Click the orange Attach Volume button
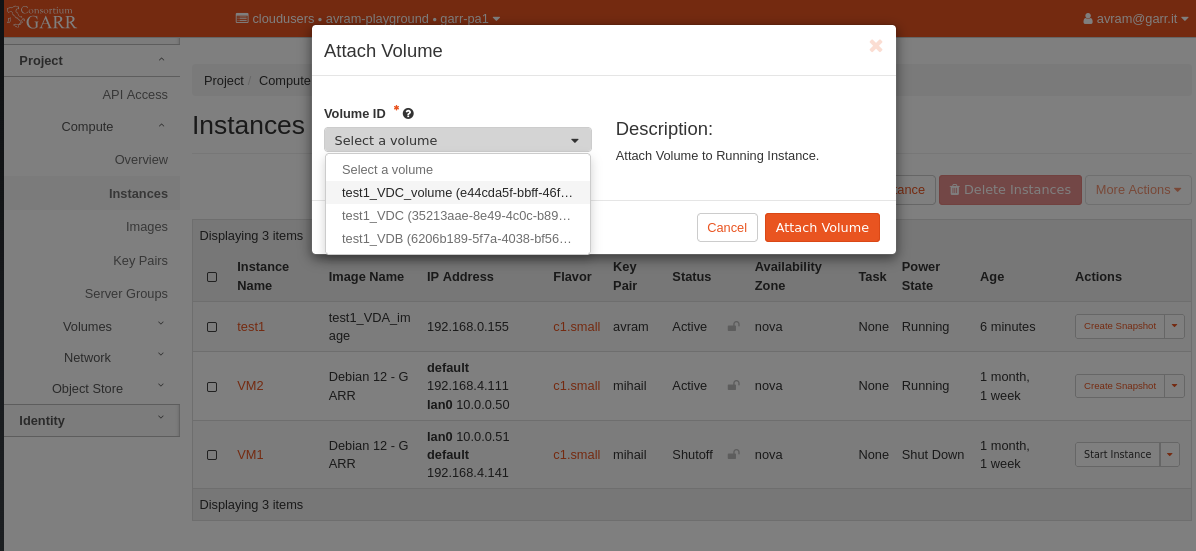 (x=822, y=227)
